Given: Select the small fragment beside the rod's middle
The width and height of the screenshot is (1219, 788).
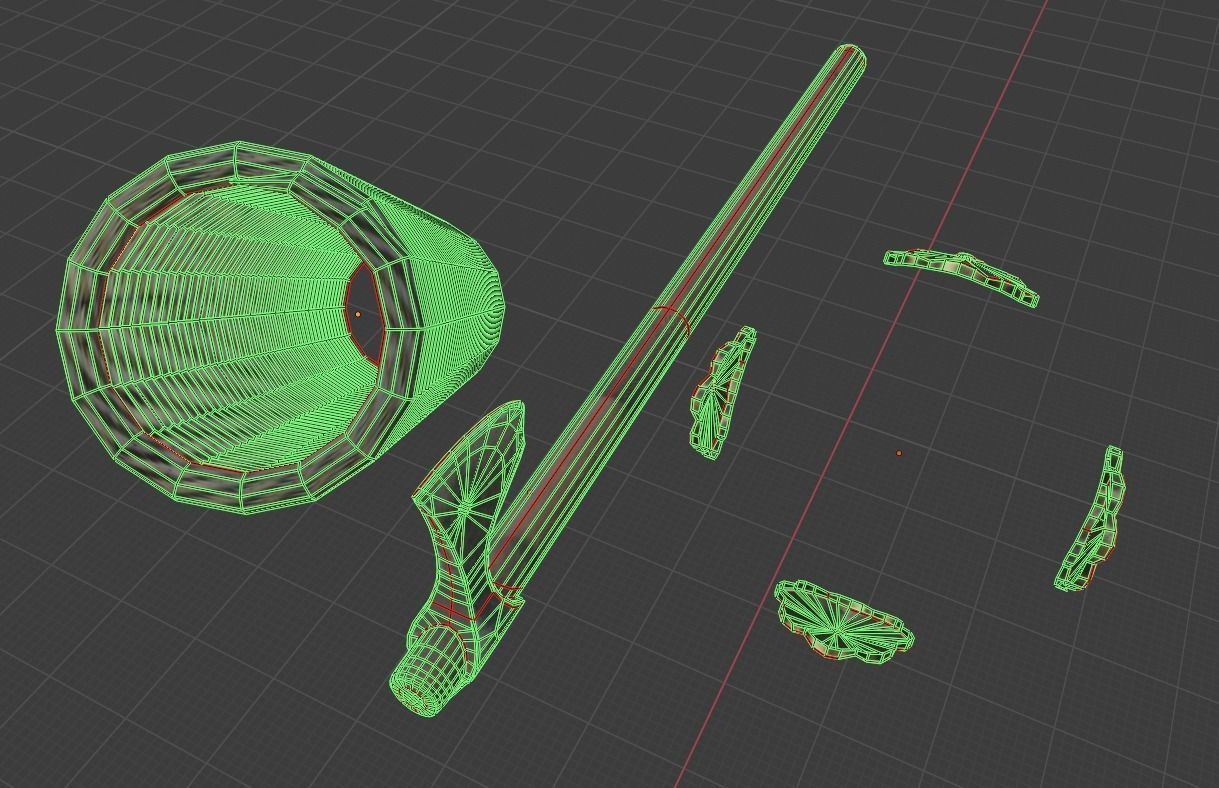Looking at the screenshot, I should tap(721, 394).
